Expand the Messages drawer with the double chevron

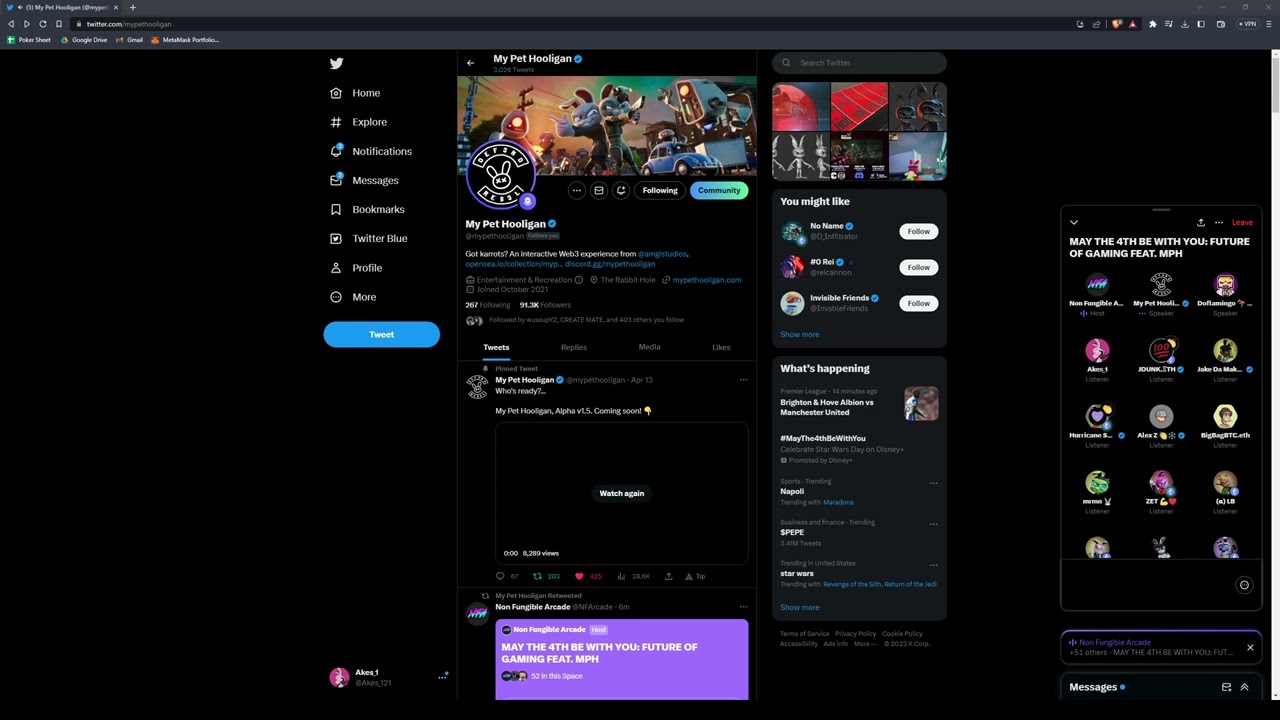click(x=1244, y=687)
